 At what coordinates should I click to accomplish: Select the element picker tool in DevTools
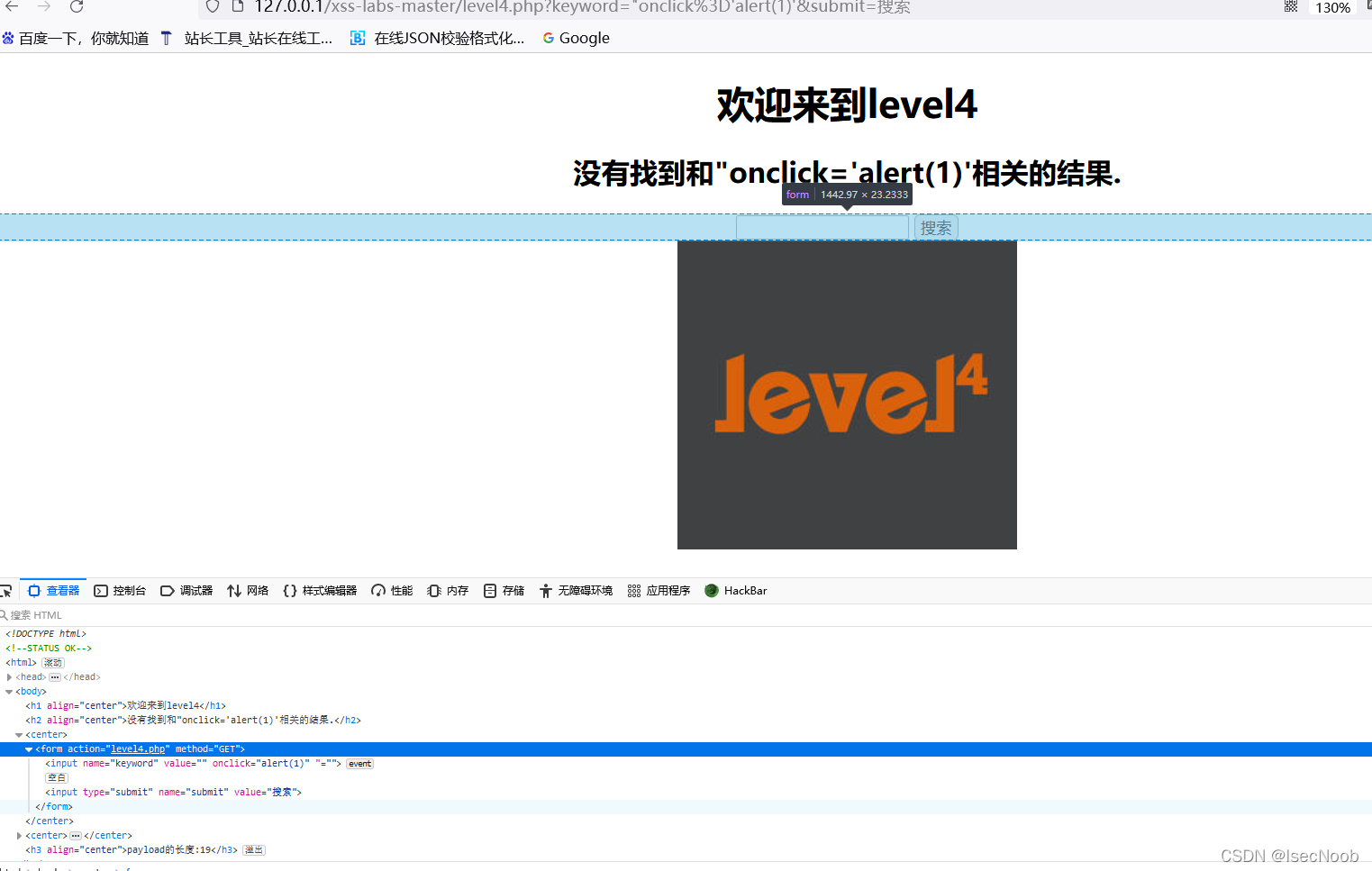coord(7,590)
